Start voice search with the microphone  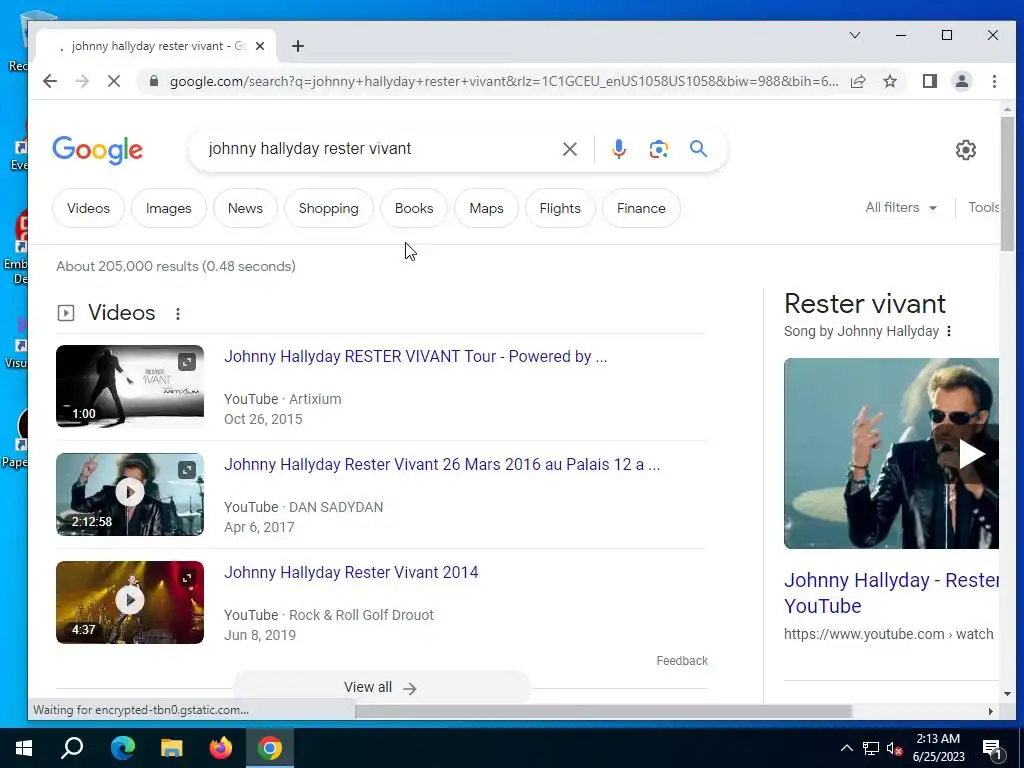pos(618,149)
